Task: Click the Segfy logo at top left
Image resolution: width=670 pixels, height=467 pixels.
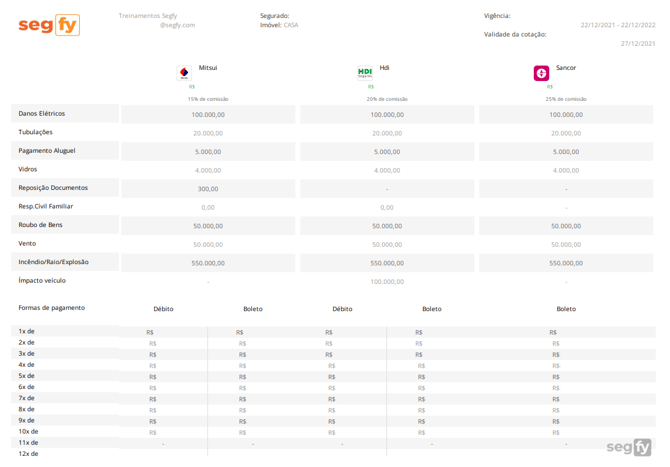Action: (x=48, y=26)
